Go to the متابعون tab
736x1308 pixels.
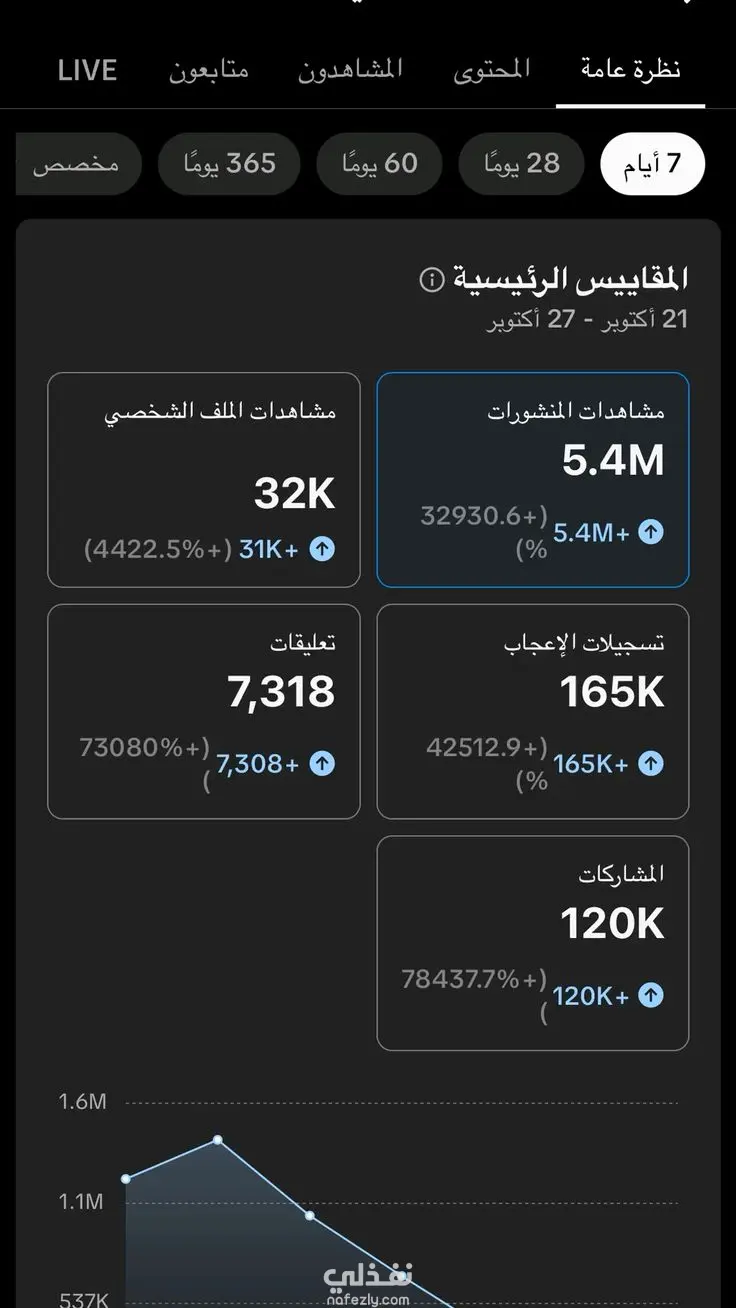coord(208,70)
